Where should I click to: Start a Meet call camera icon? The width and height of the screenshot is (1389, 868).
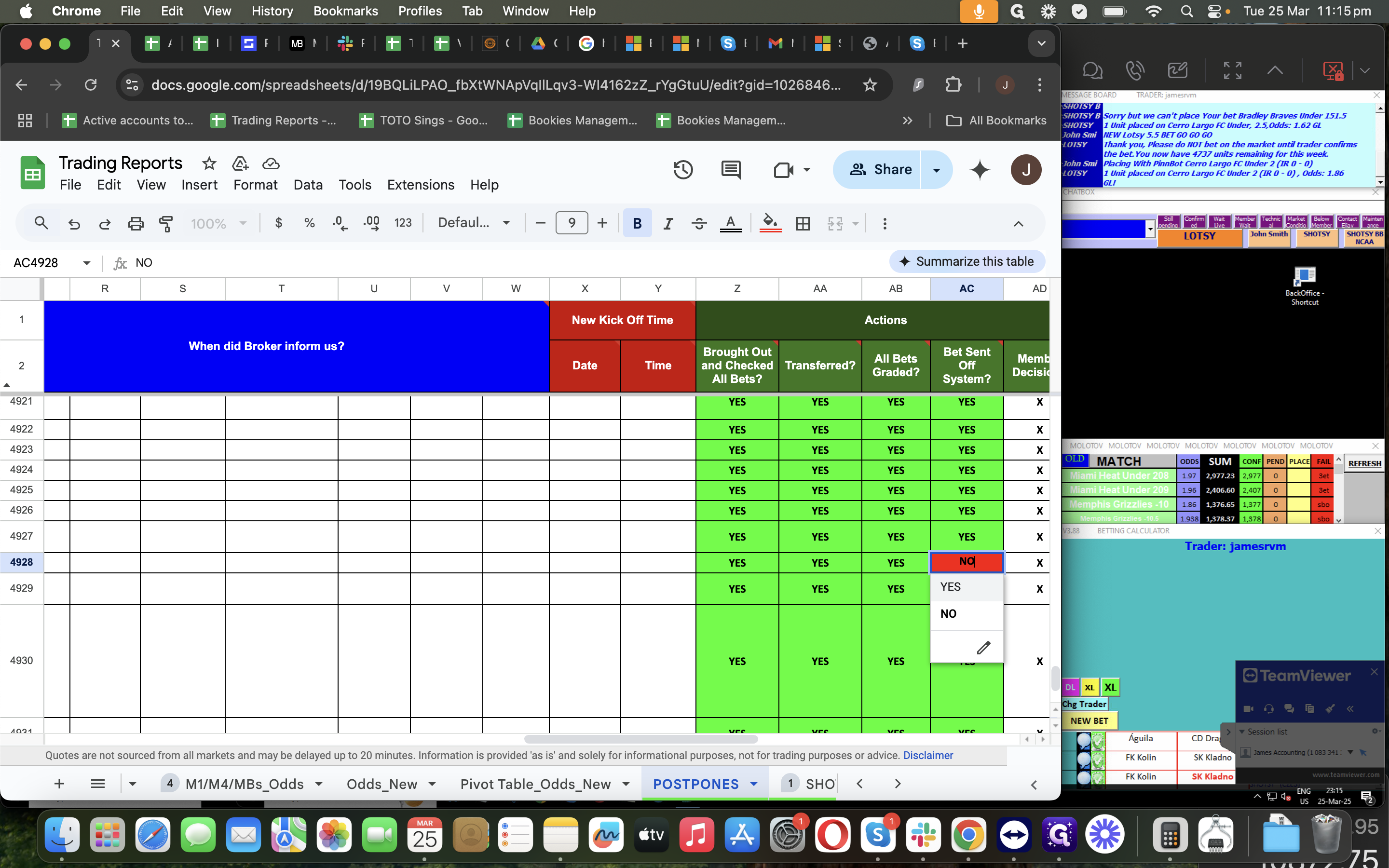coord(783,170)
